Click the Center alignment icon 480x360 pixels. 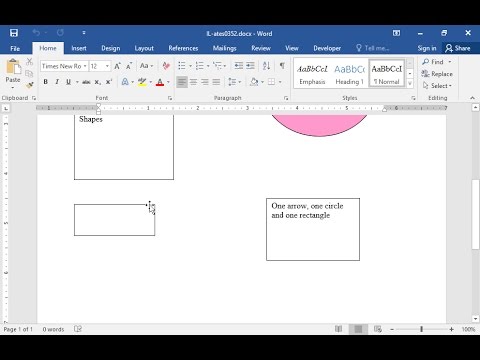point(193,82)
